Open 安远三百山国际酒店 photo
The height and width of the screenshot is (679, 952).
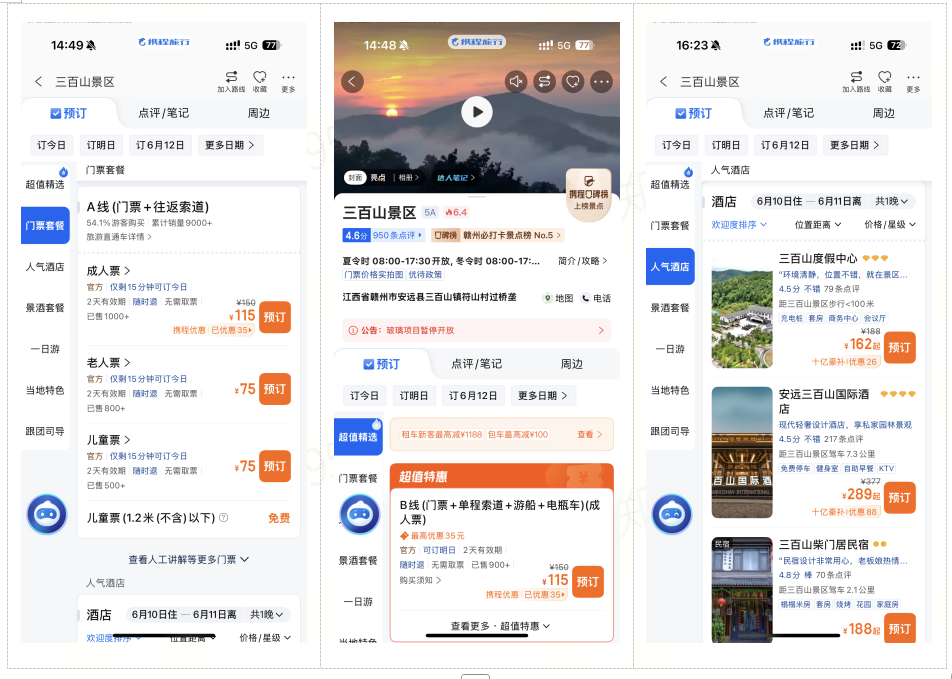pyautogui.click(x=742, y=452)
